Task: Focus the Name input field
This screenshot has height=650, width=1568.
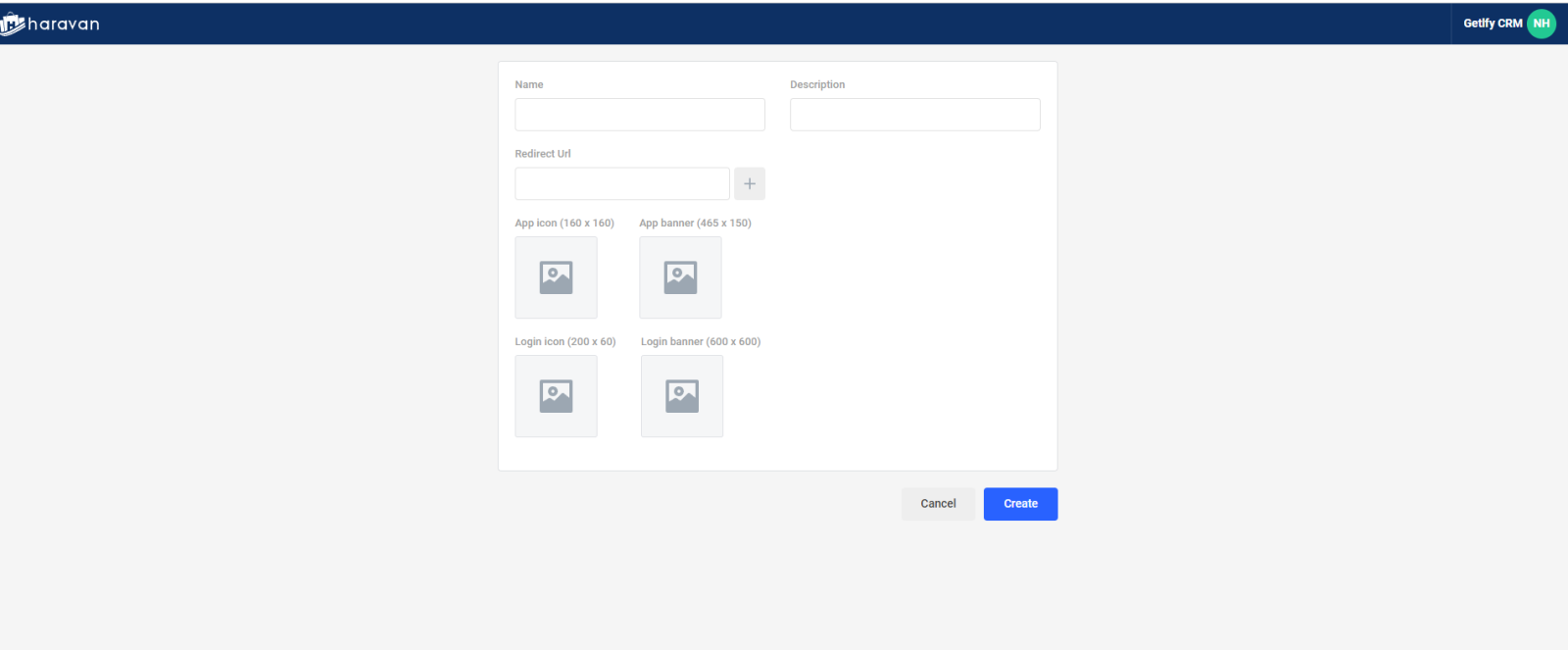Action: pyautogui.click(x=640, y=115)
